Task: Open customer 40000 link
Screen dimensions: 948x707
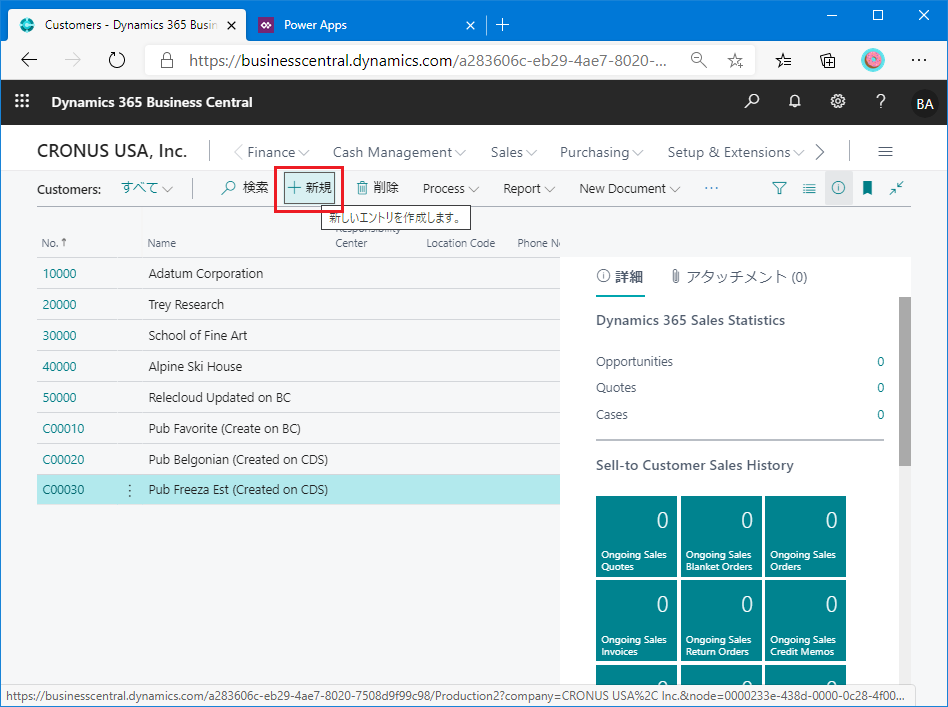Action: point(59,367)
